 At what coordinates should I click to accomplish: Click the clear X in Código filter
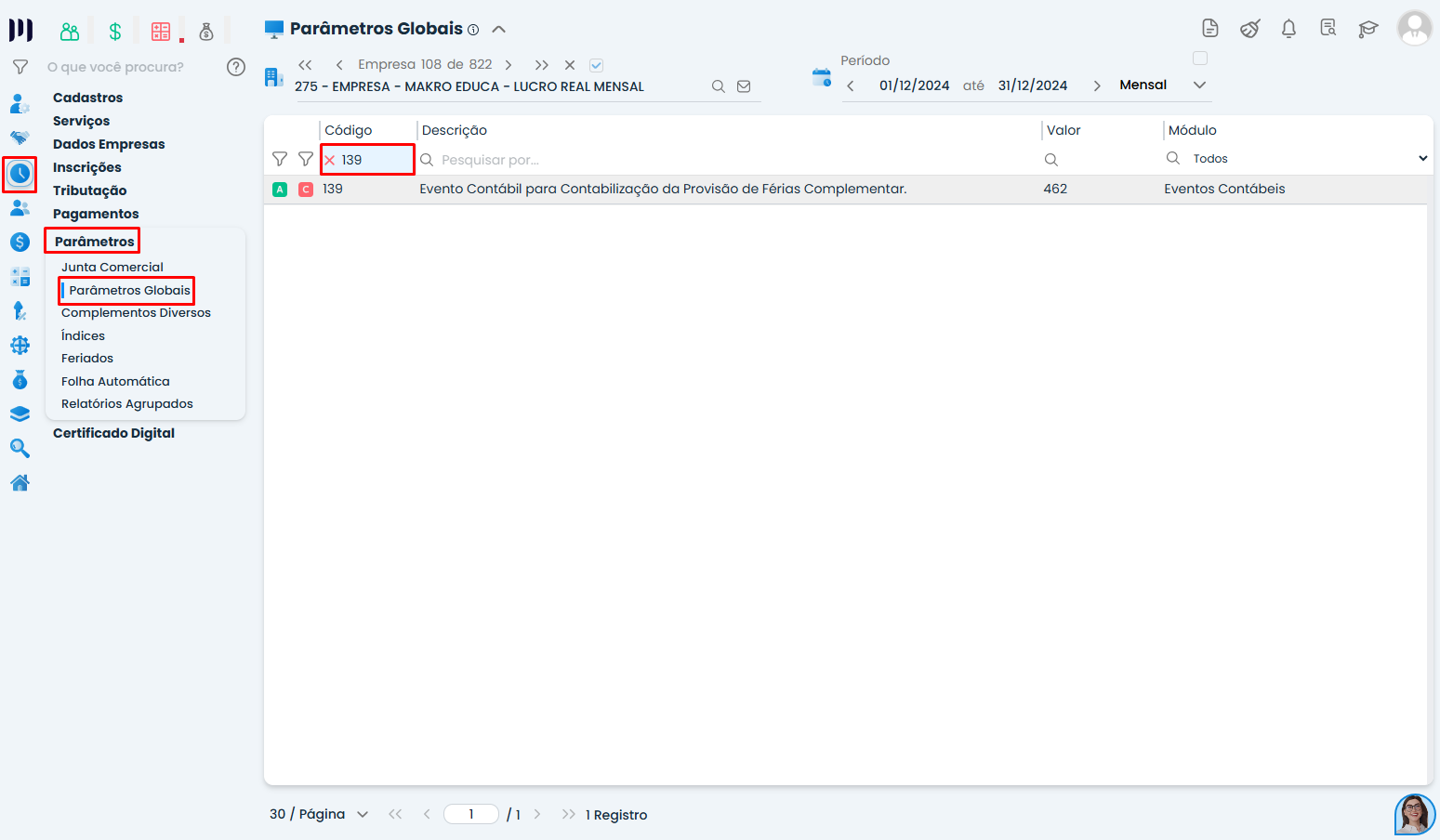click(x=330, y=160)
